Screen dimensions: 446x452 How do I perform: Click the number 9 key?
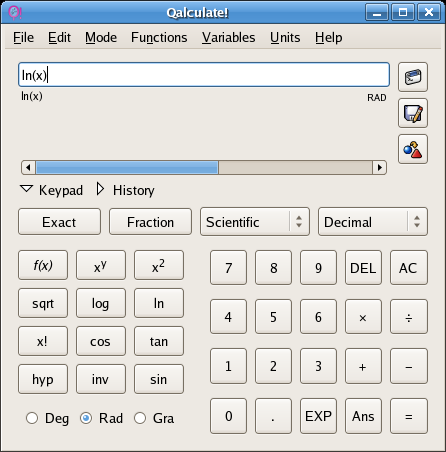click(x=318, y=268)
